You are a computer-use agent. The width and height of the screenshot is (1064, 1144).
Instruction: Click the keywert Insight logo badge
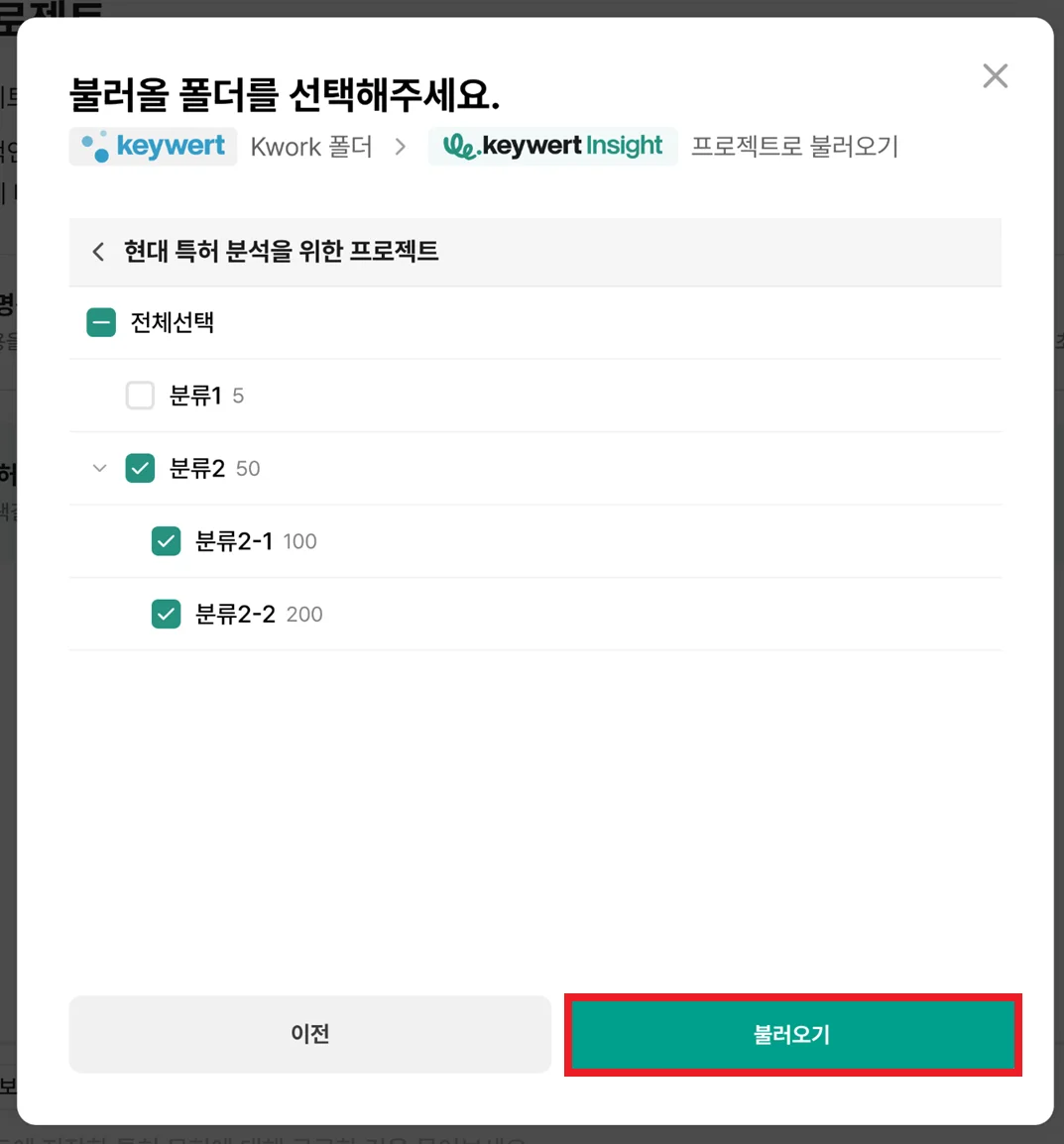point(552,146)
